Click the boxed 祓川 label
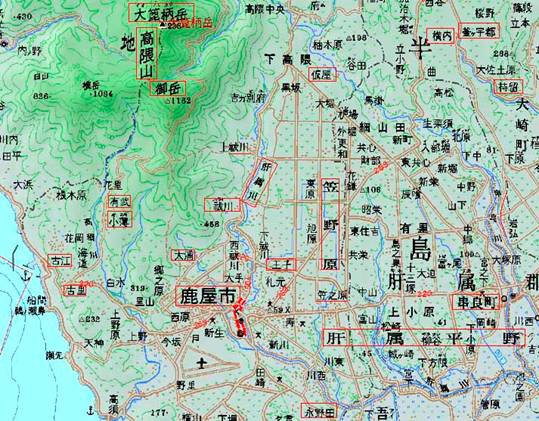Screen dimensions: 539x421 click(222, 205)
